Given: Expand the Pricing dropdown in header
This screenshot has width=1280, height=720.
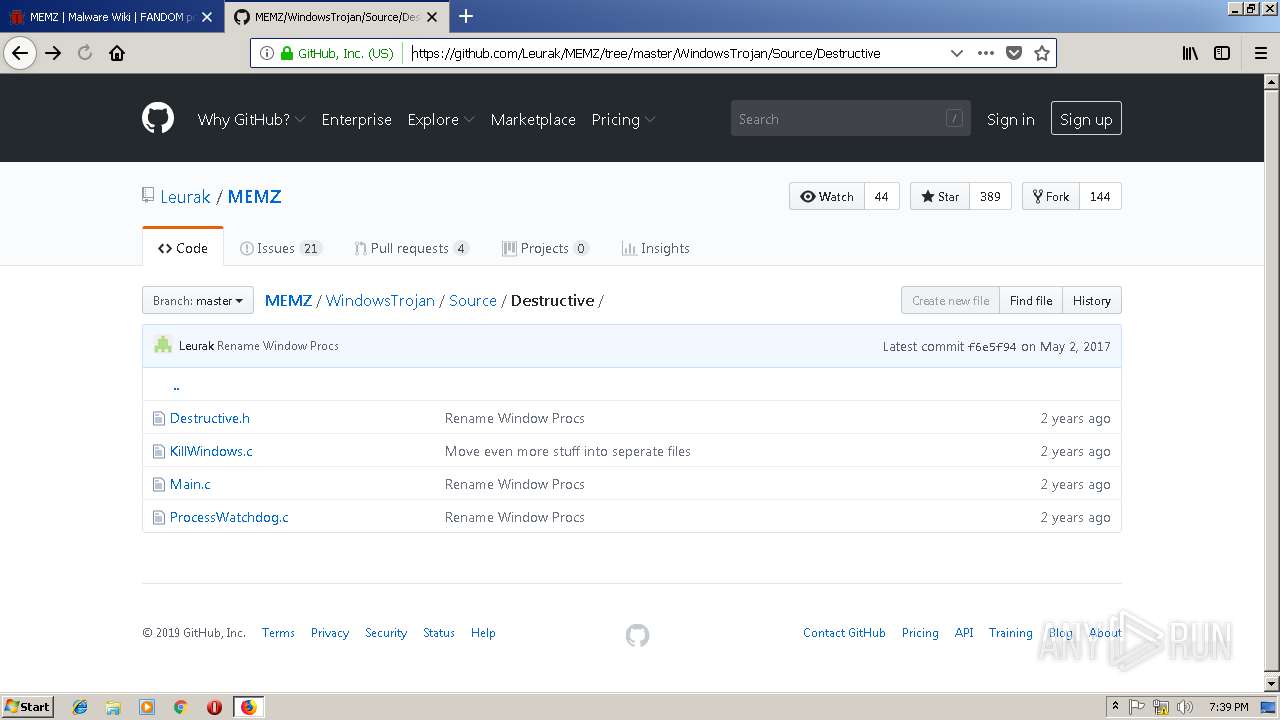Looking at the screenshot, I should (623, 119).
